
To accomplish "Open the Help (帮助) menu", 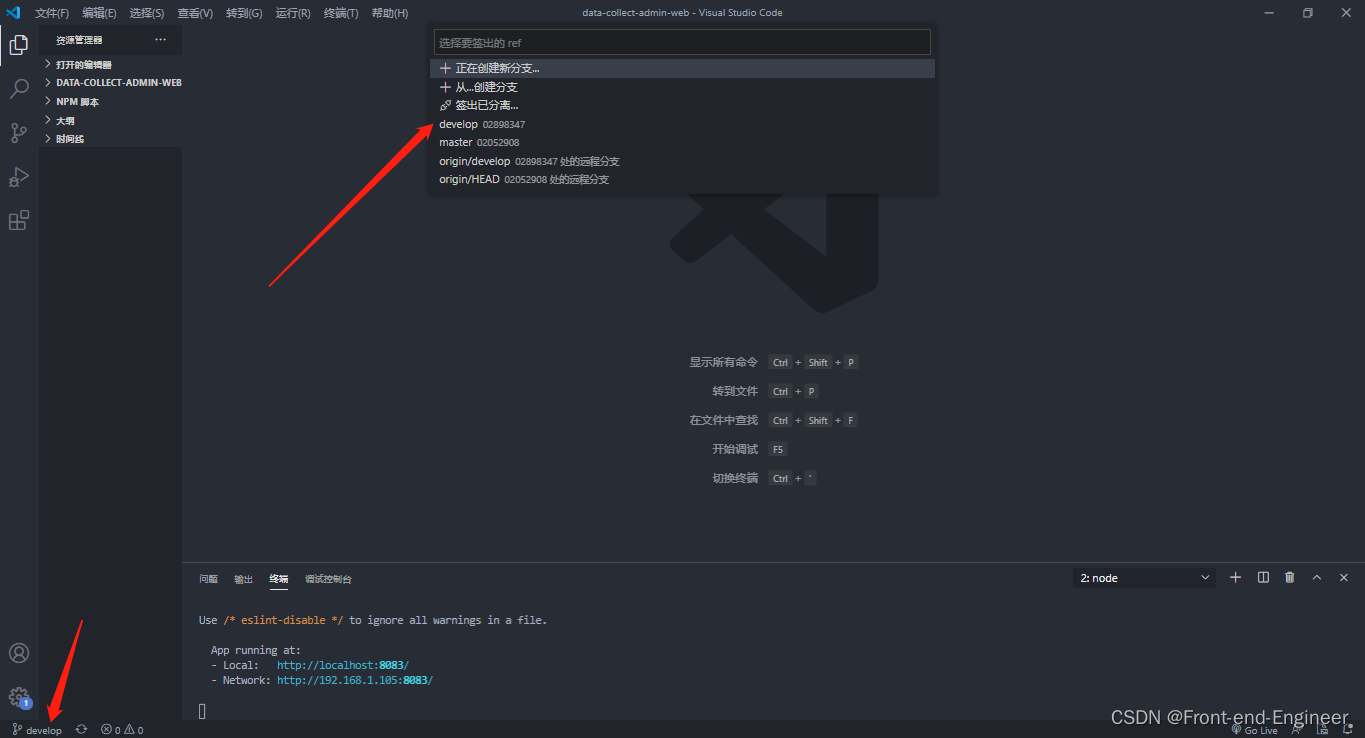I will pyautogui.click(x=389, y=13).
